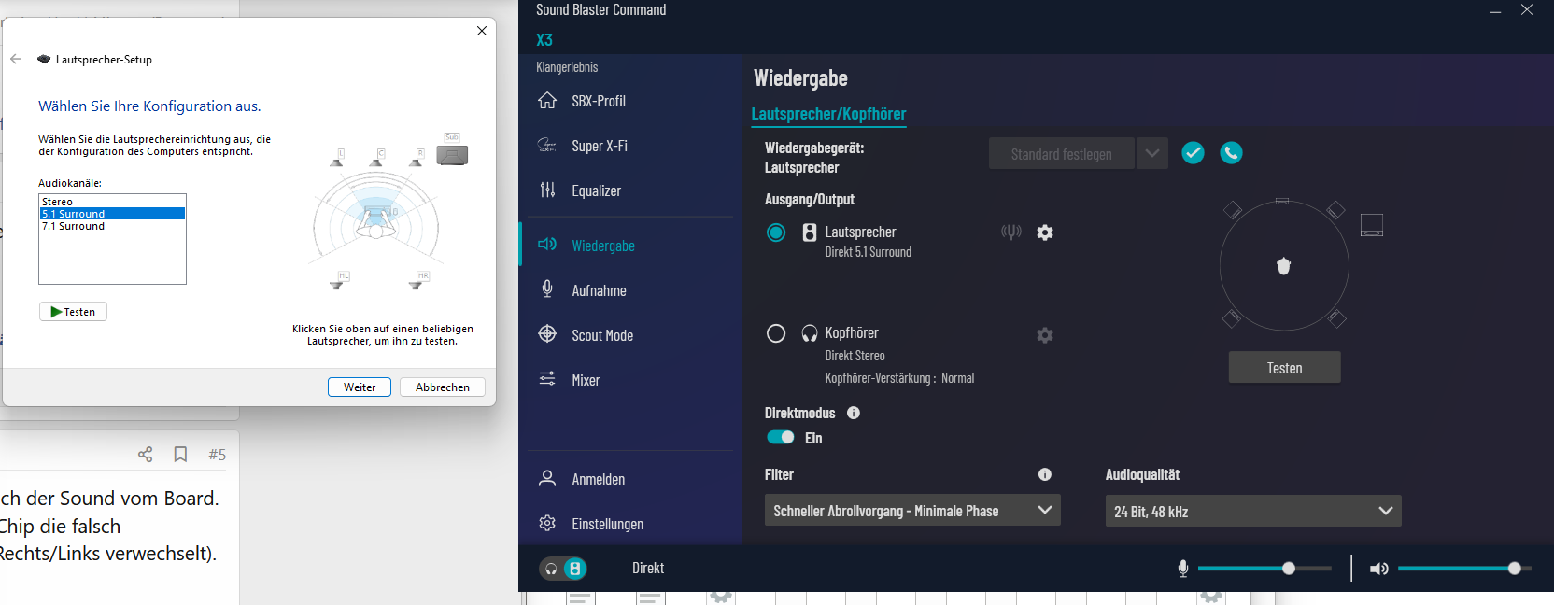Screen dimensions: 1568x605
Task: Expand the Standard festlegen dropdown arrow
Action: point(1152,153)
